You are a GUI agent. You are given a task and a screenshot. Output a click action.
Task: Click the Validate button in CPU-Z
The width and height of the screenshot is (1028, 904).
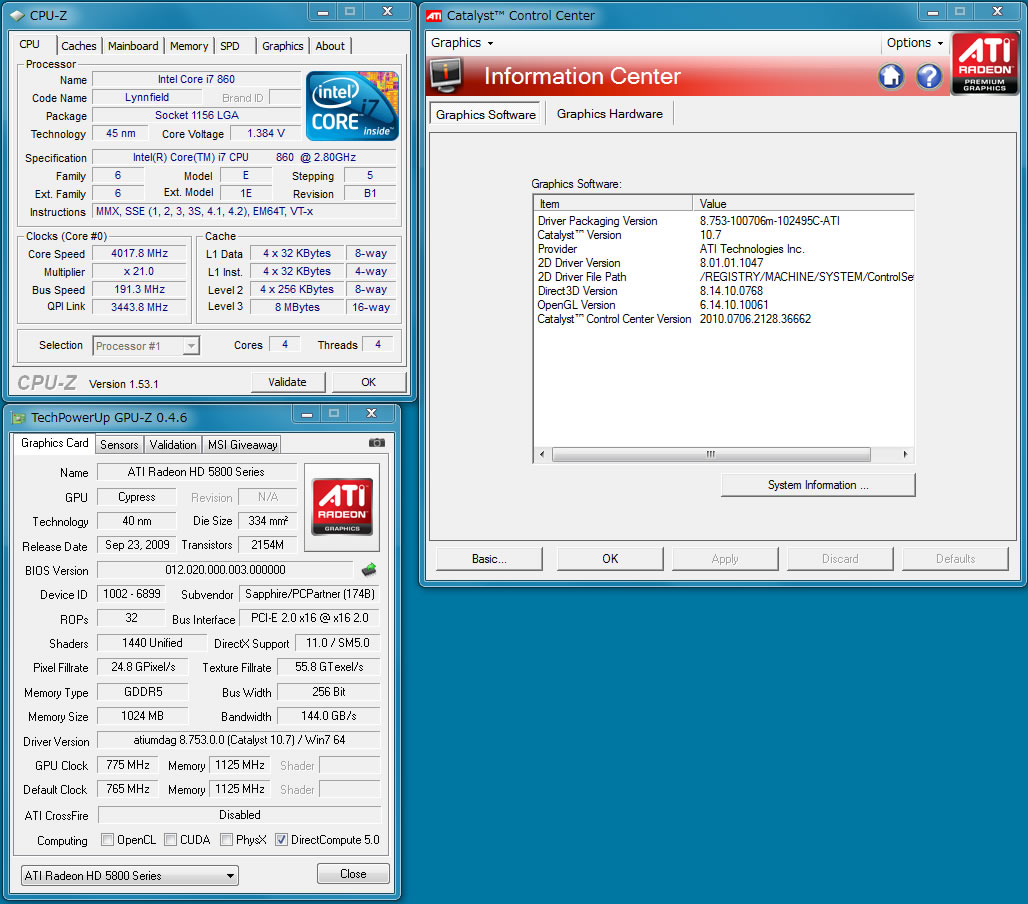pyautogui.click(x=288, y=382)
